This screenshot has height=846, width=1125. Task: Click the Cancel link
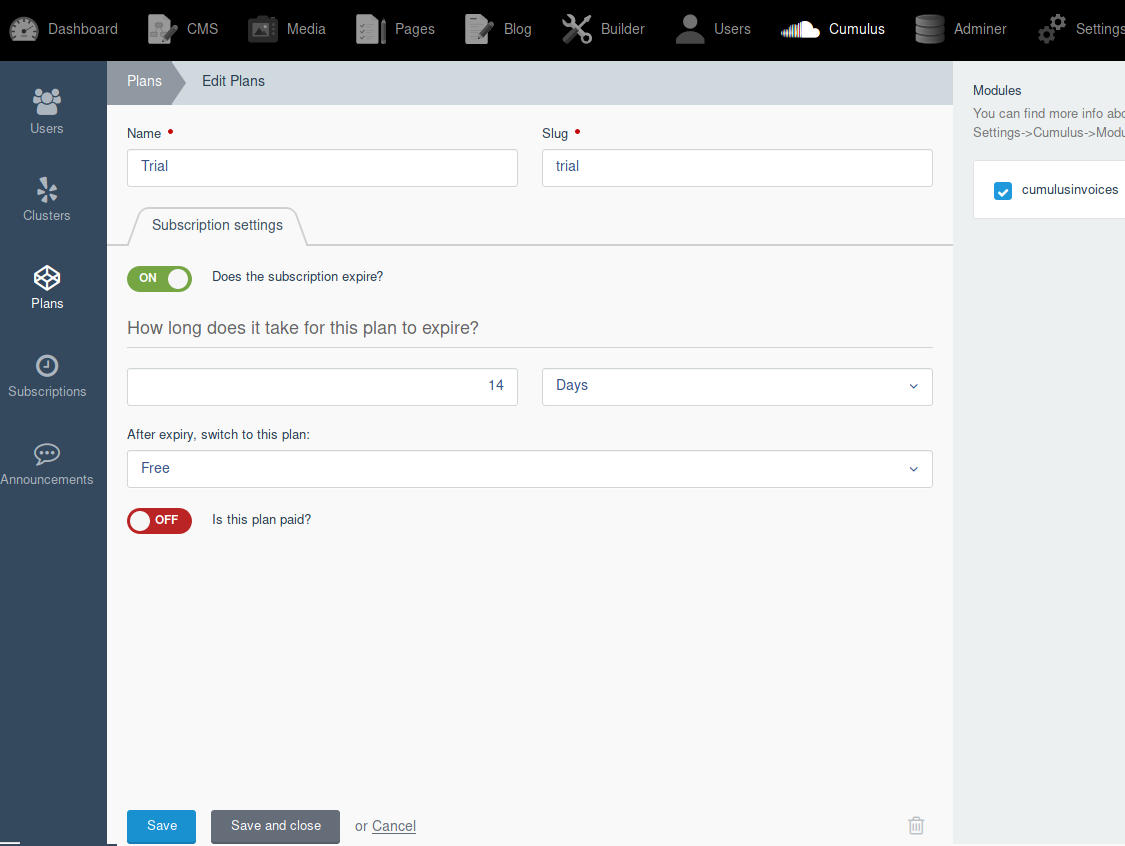point(394,827)
